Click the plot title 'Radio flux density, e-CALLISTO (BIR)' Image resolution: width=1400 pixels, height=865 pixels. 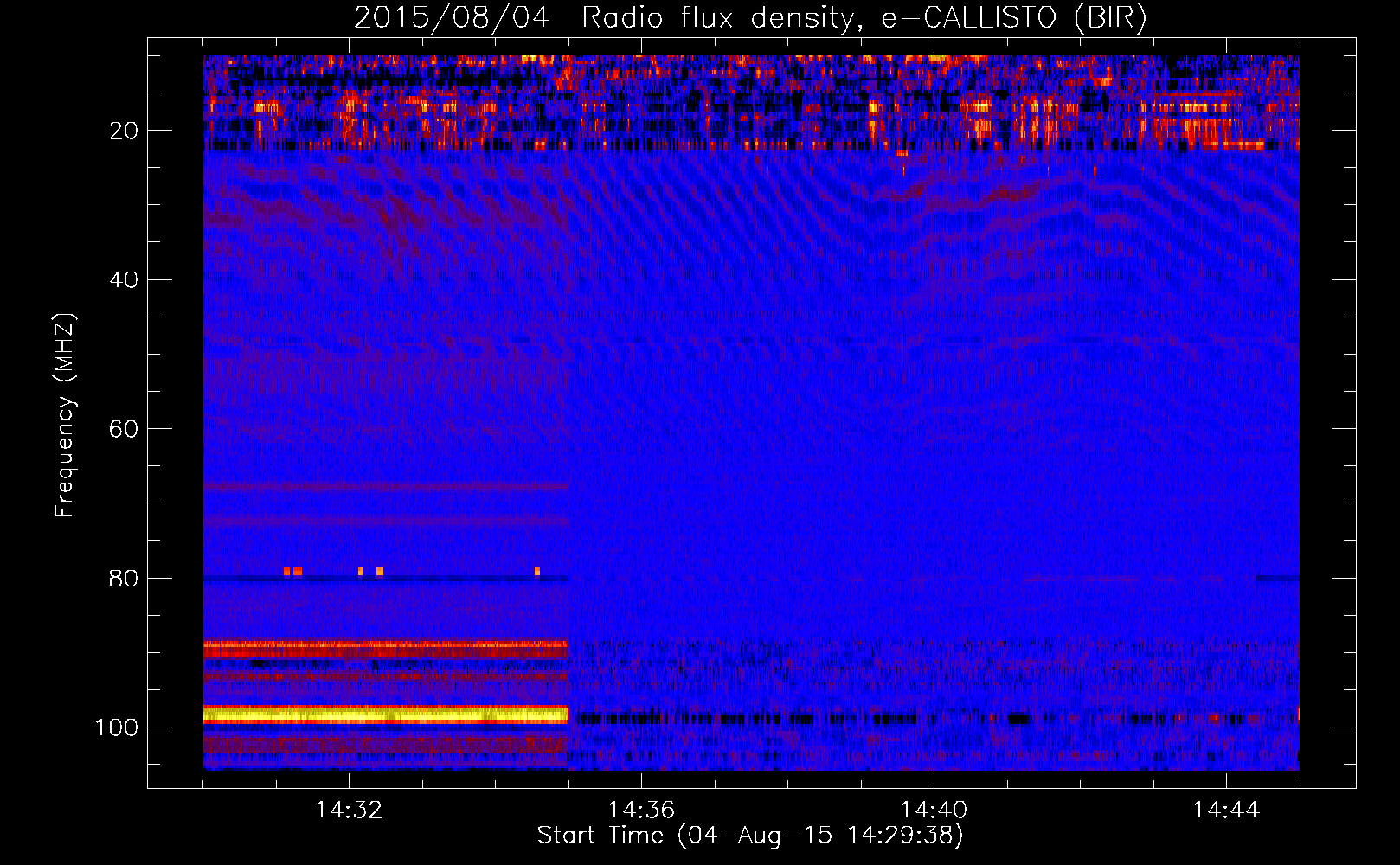[x=864, y=18]
